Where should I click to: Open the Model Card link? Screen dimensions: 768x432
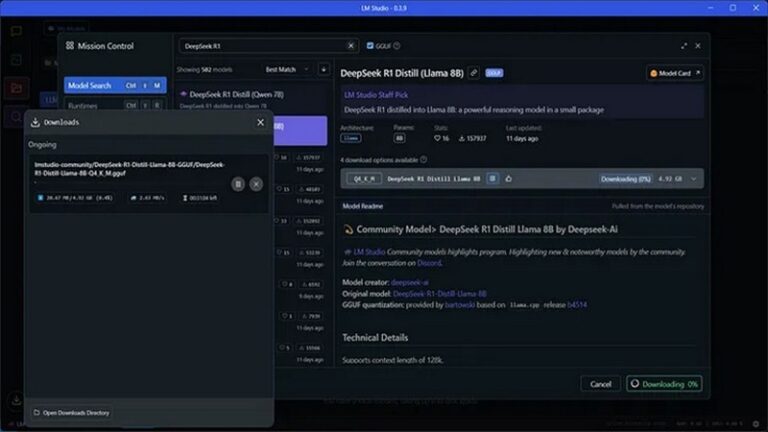coord(677,73)
